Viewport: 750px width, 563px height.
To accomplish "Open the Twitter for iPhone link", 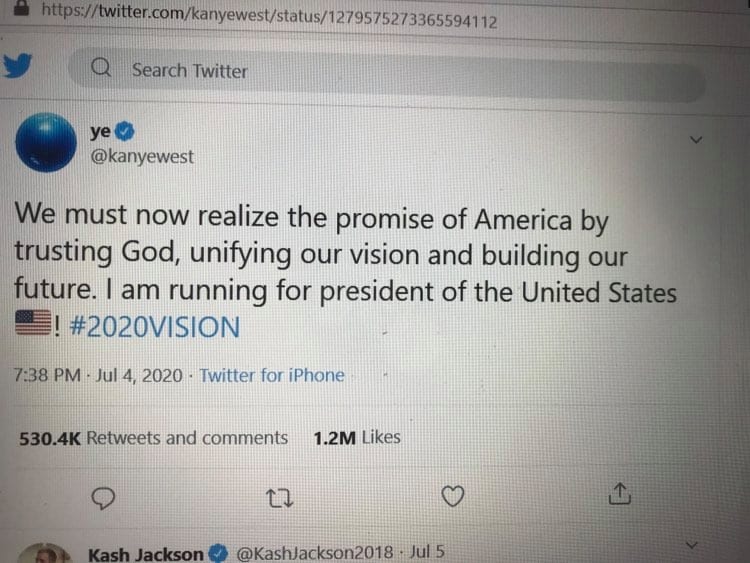I will [272, 376].
